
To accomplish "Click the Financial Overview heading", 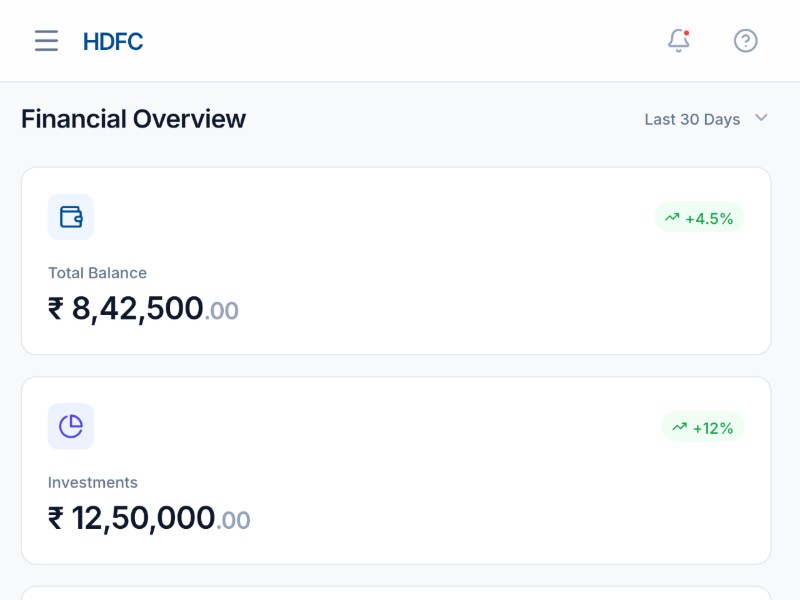I will [133, 119].
